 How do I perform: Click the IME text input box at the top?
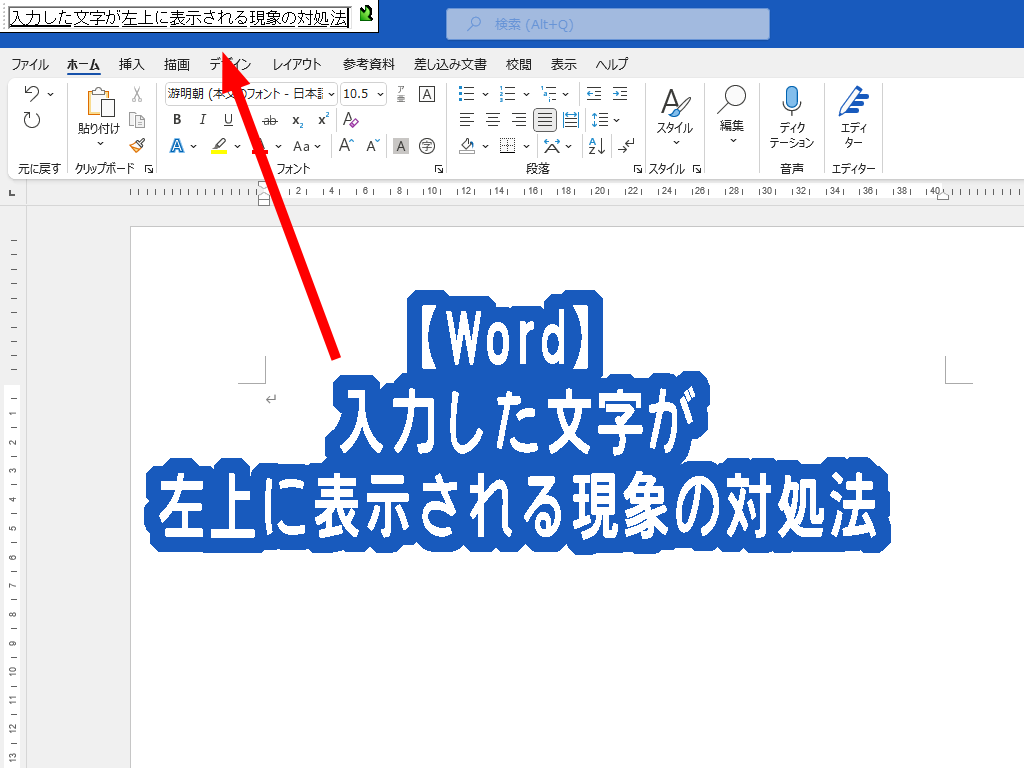[179, 18]
